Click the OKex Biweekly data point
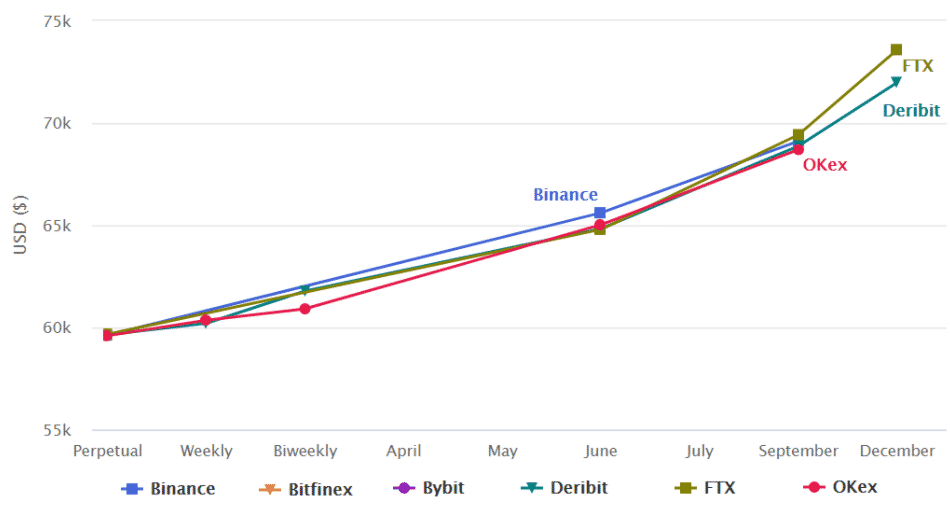Image resolution: width=950 pixels, height=512 pixels. point(305,308)
